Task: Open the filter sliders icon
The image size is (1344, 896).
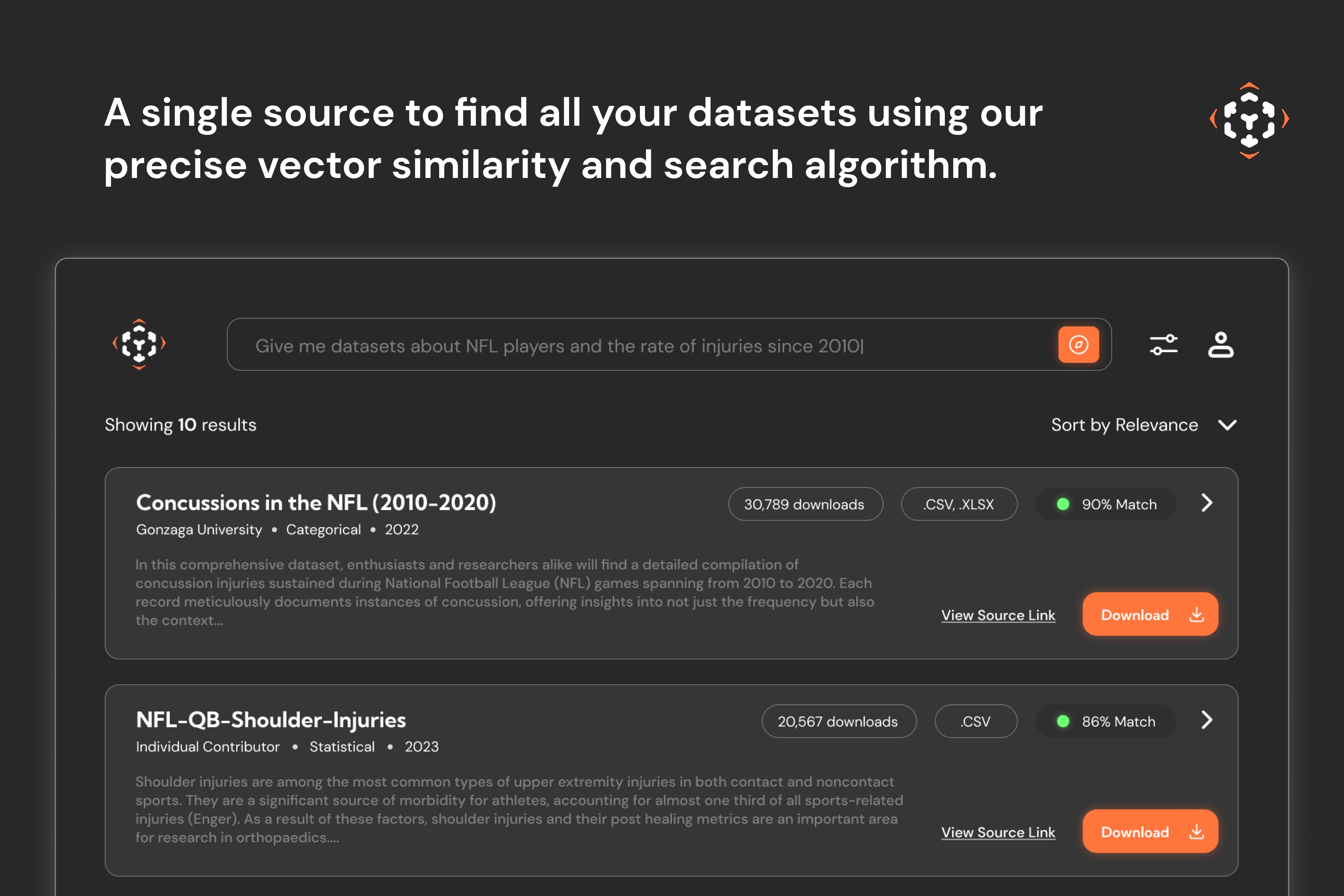Action: (1164, 345)
